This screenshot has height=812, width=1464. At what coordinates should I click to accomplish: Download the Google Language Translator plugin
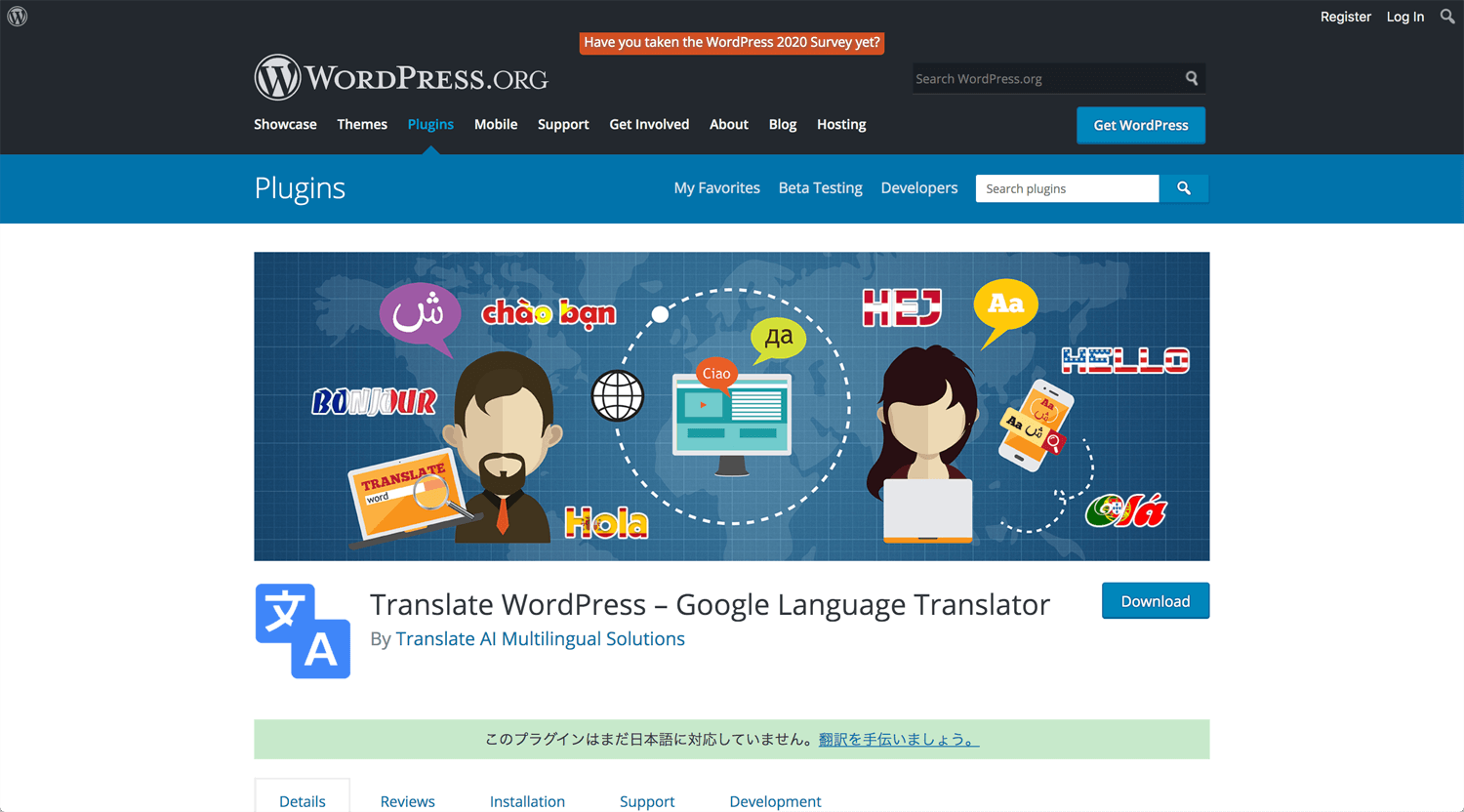[1156, 601]
